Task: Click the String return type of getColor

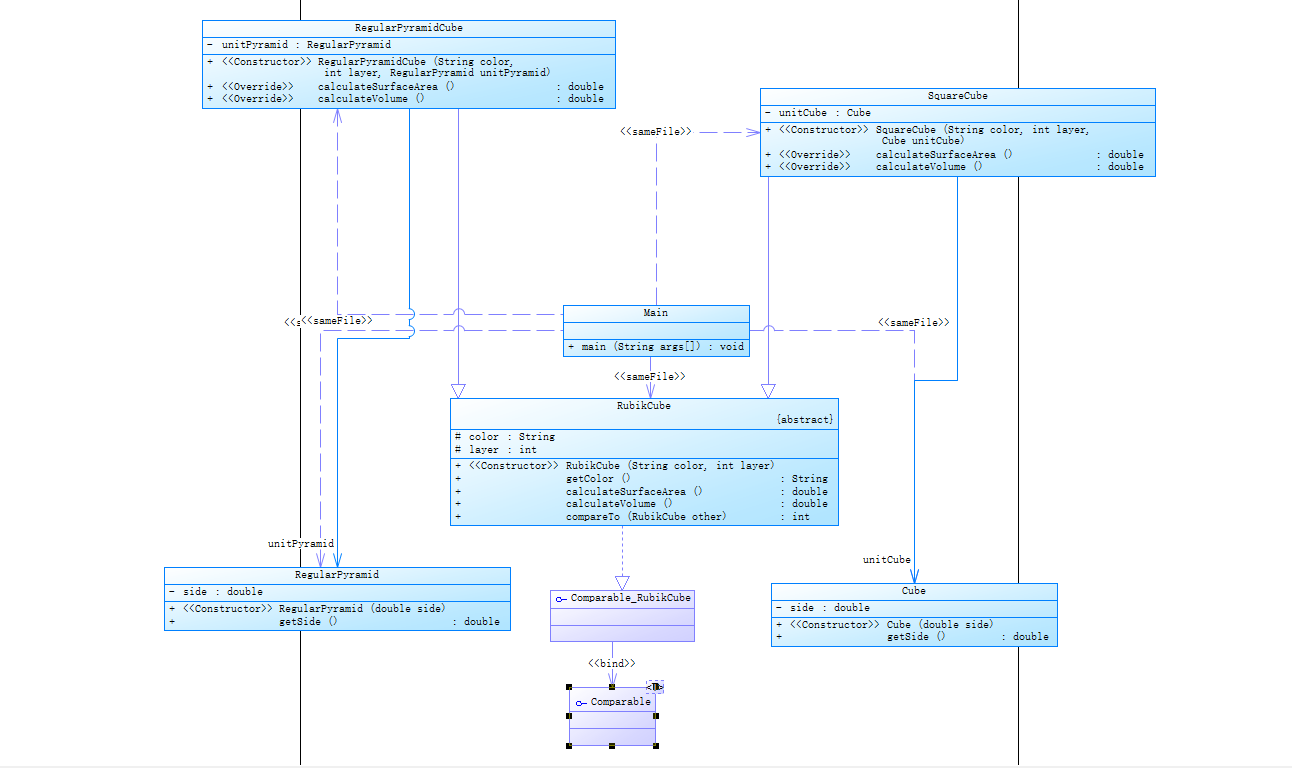Action: coord(810,479)
